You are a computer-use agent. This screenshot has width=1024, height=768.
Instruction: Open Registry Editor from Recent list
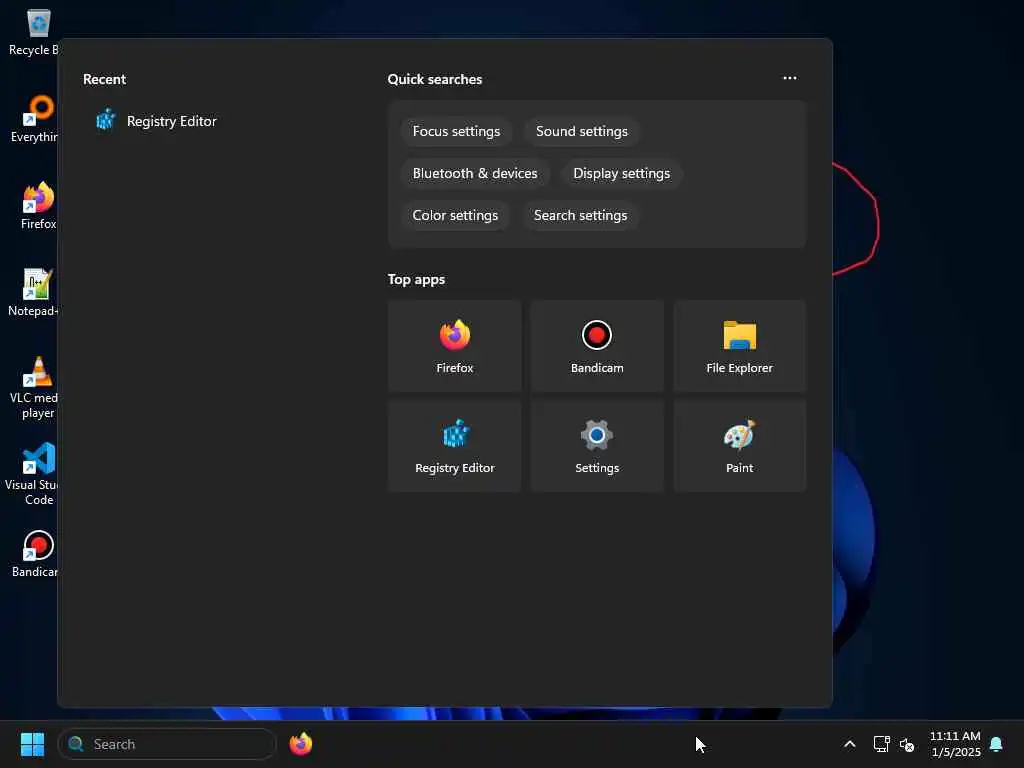tap(157, 121)
